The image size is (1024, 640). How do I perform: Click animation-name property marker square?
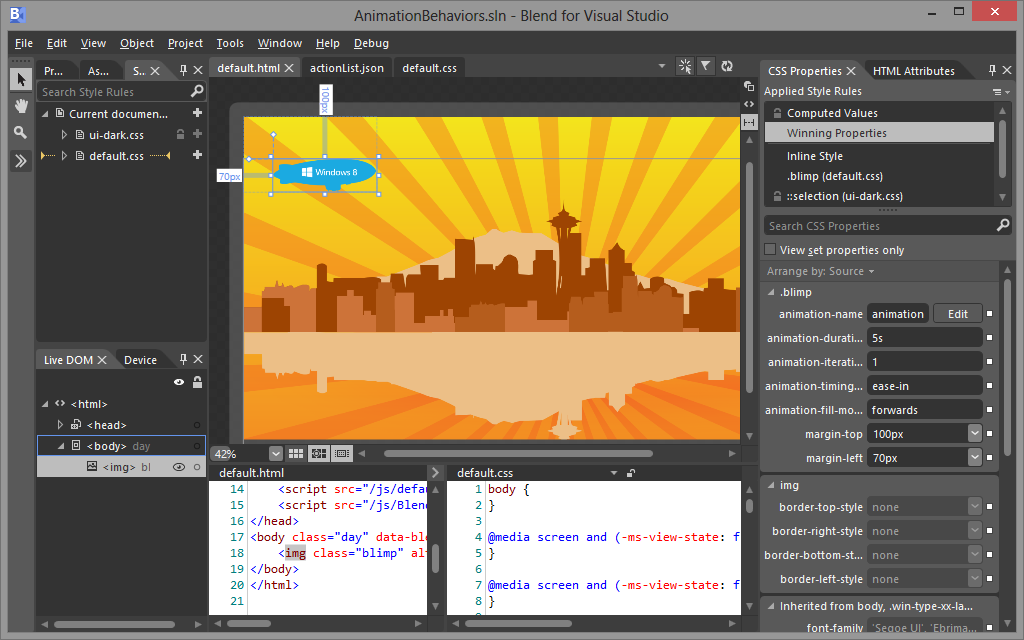(x=989, y=314)
